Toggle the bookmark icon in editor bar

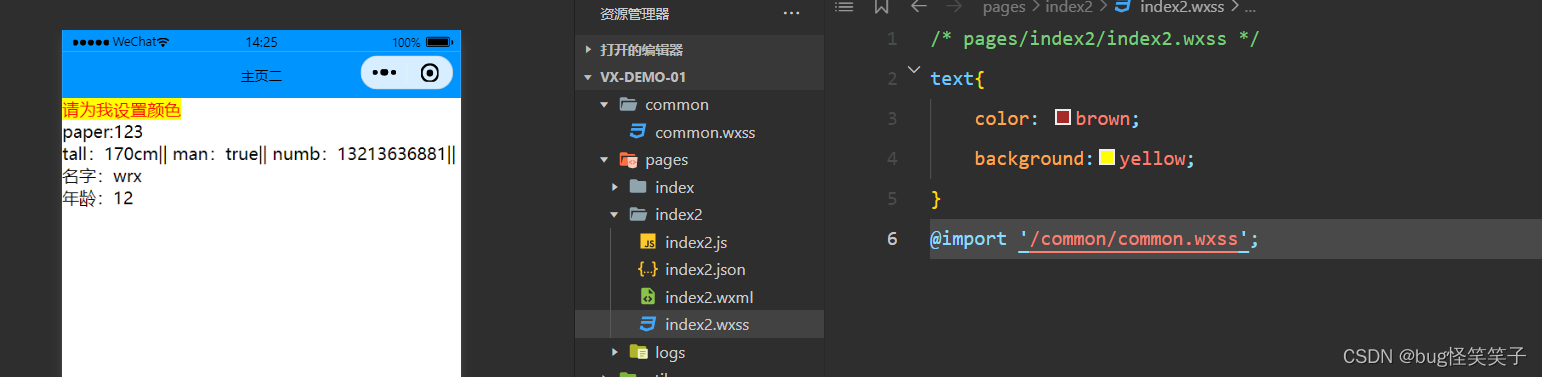click(881, 7)
